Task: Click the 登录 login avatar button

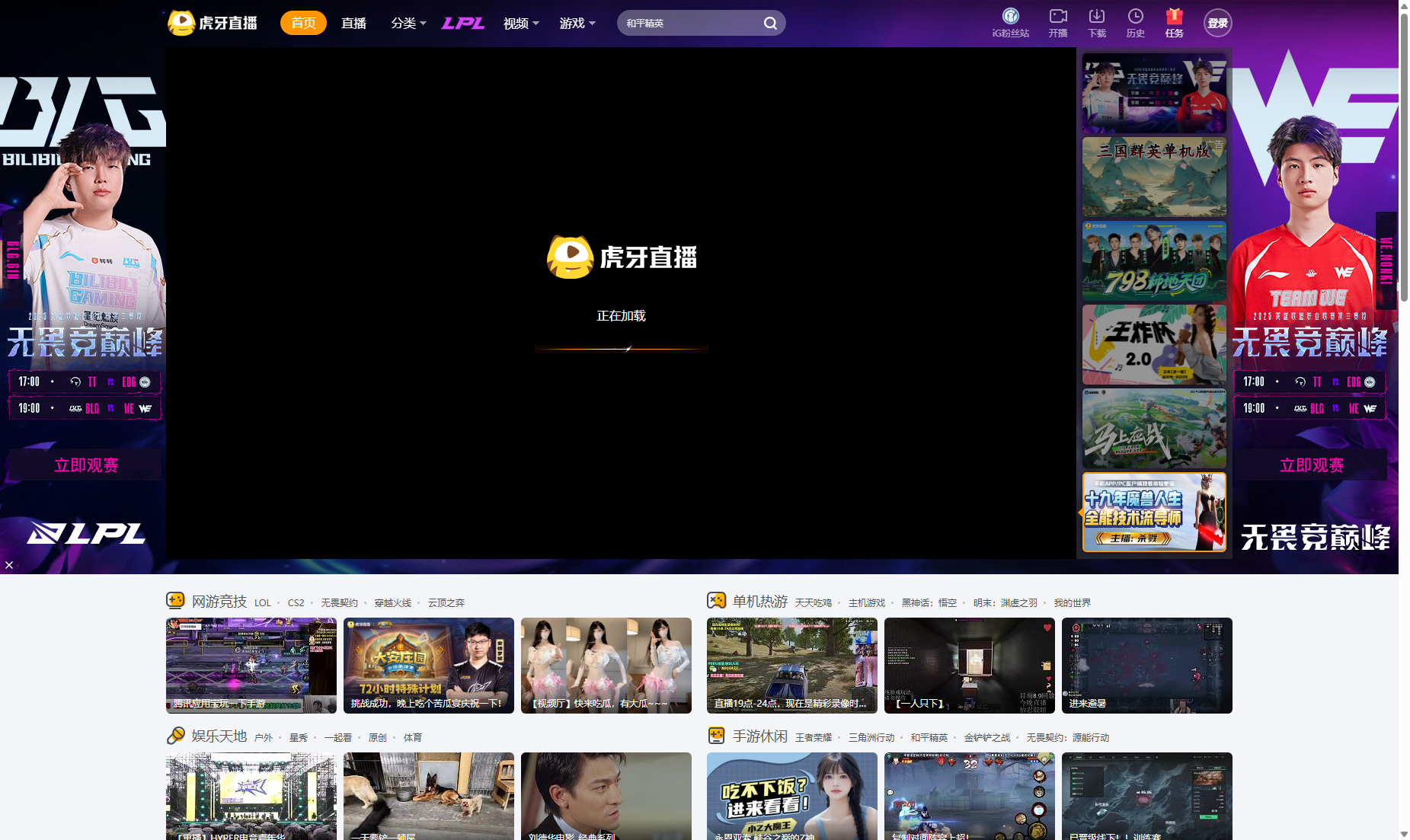Action: tap(1217, 23)
